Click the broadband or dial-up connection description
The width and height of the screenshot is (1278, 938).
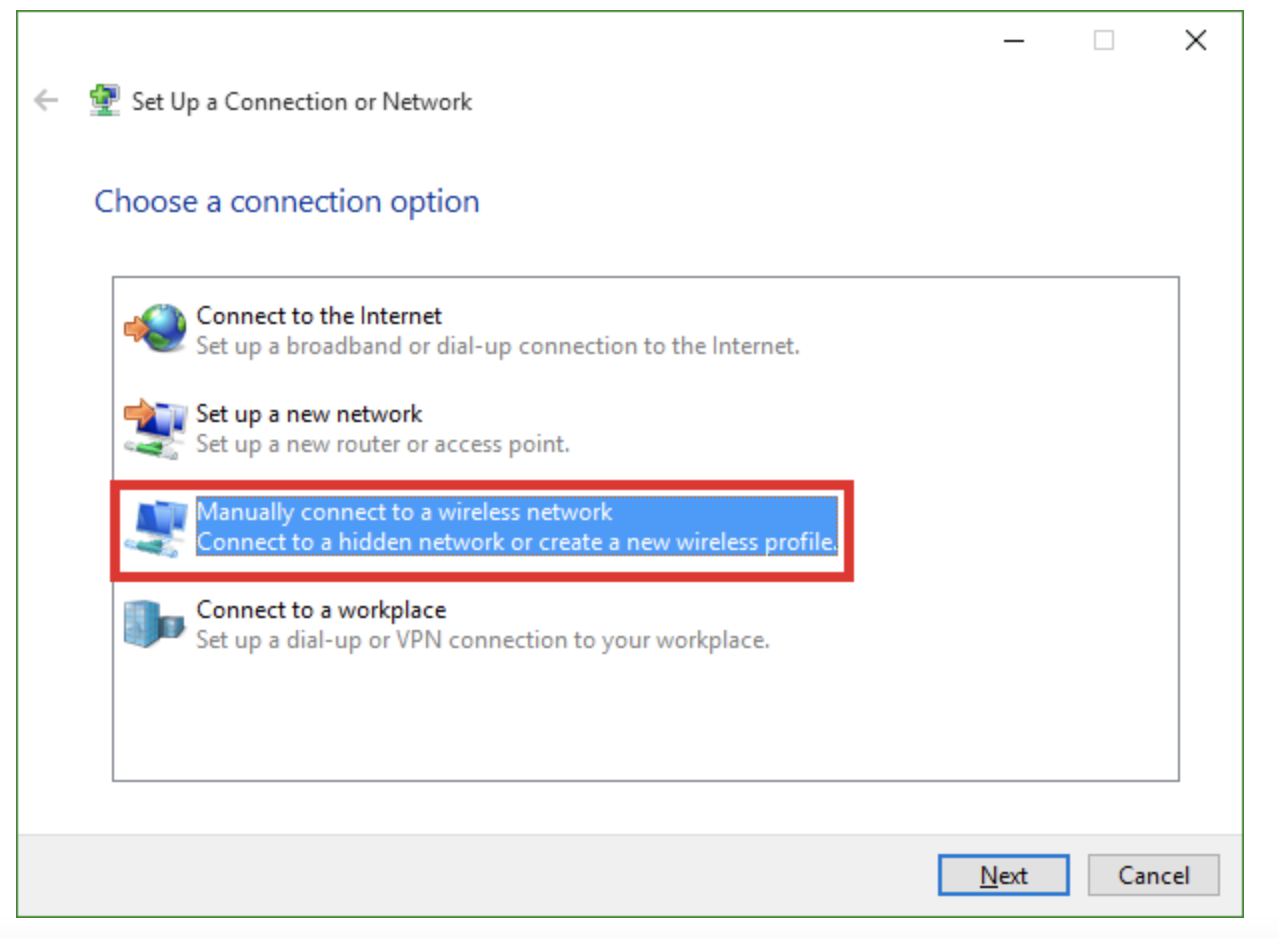click(x=498, y=346)
